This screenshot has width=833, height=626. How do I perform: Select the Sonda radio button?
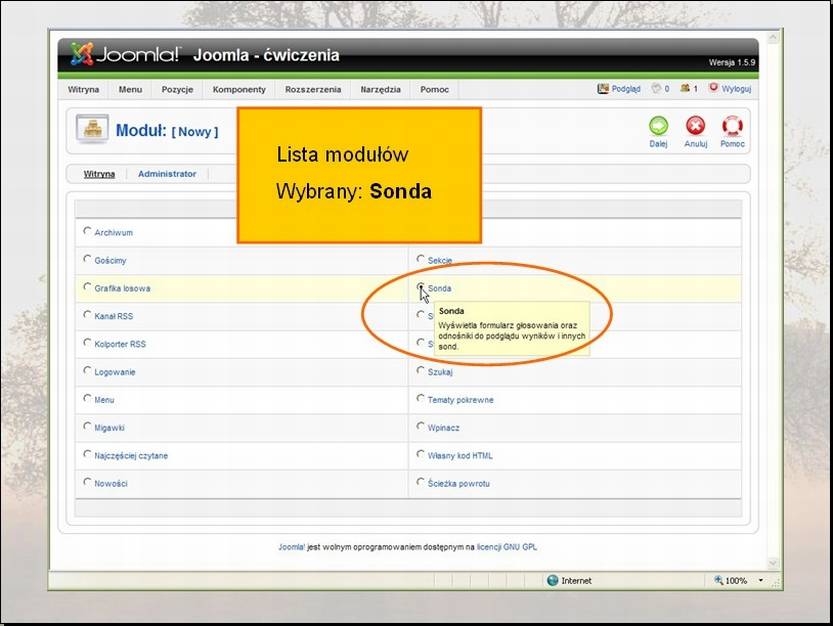click(420, 287)
